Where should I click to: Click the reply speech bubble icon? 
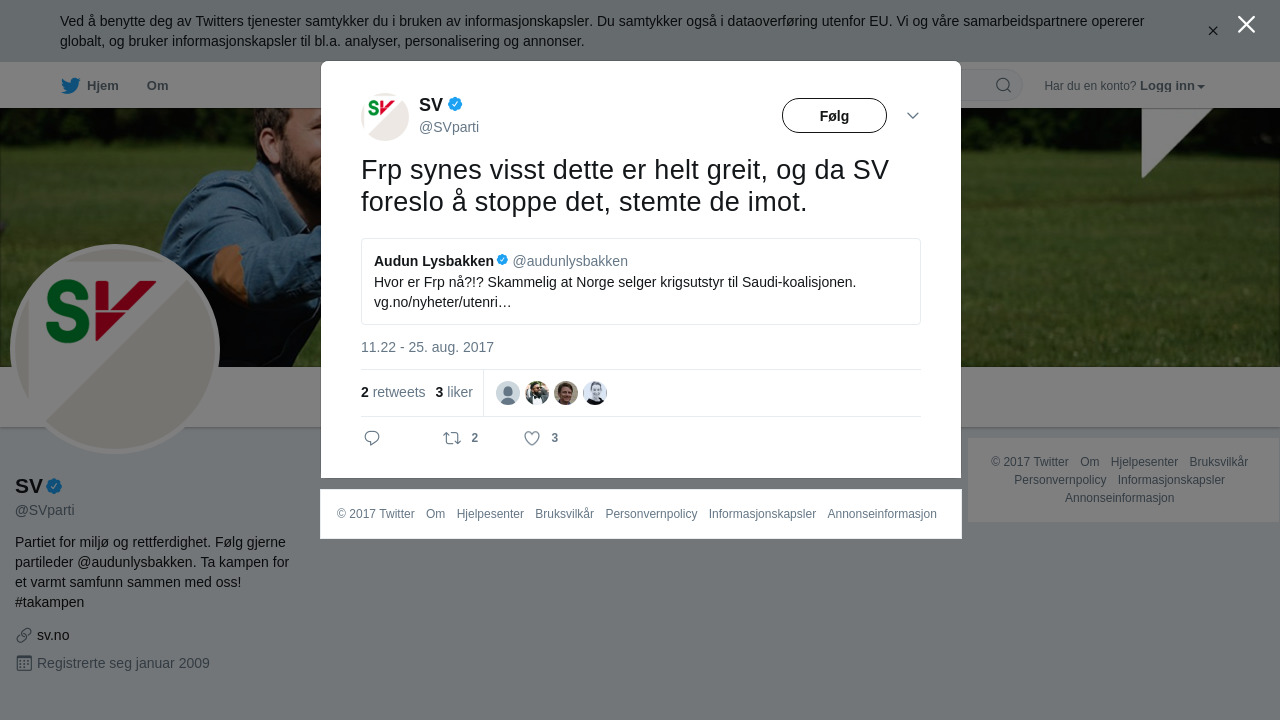[x=372, y=438]
